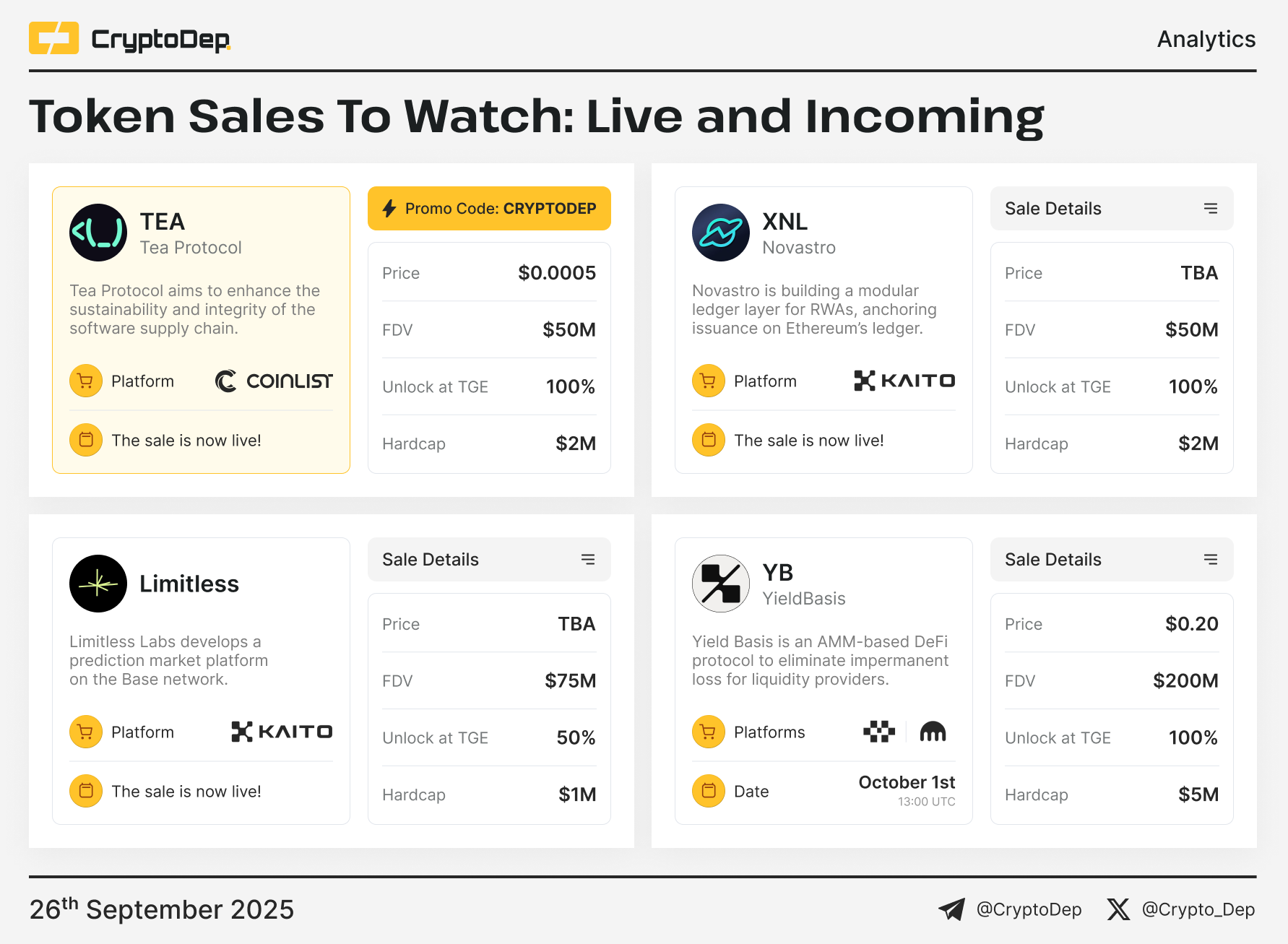Click the 13:00 UTC time text

click(x=927, y=802)
